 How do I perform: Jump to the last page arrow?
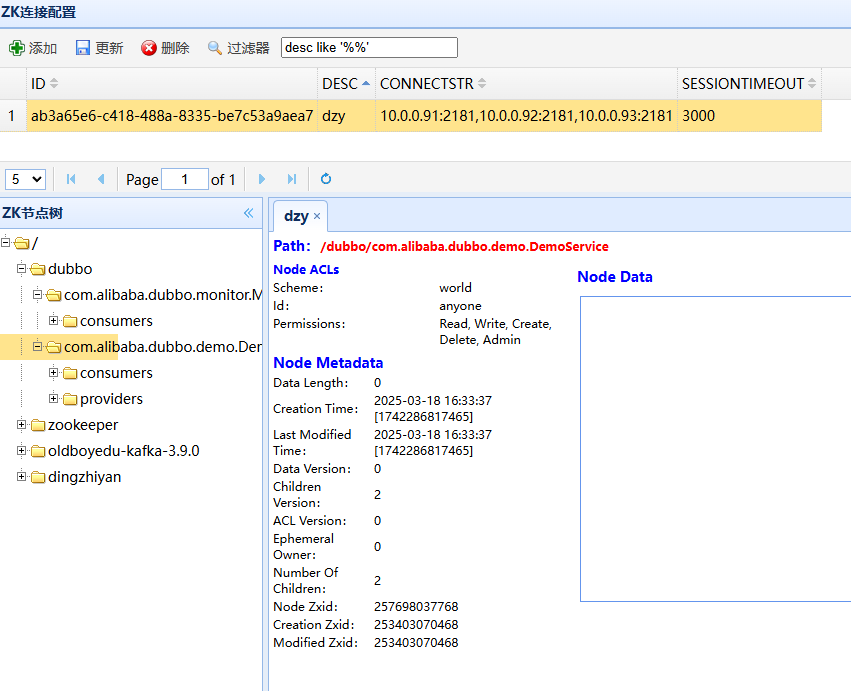[291, 179]
